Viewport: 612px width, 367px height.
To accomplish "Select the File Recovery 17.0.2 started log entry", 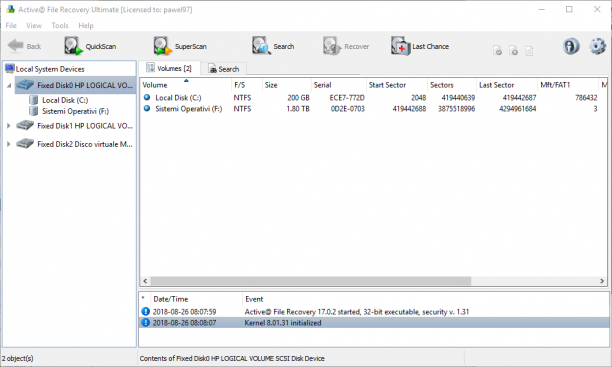I will coord(374,312).
